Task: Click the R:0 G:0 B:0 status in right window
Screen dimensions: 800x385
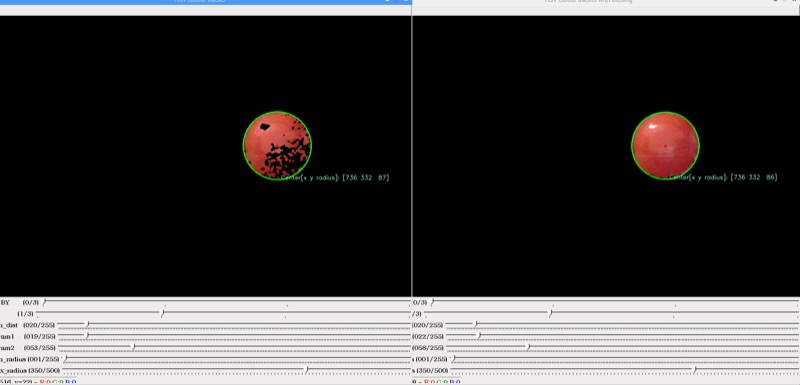Action: pyautogui.click(x=442, y=382)
